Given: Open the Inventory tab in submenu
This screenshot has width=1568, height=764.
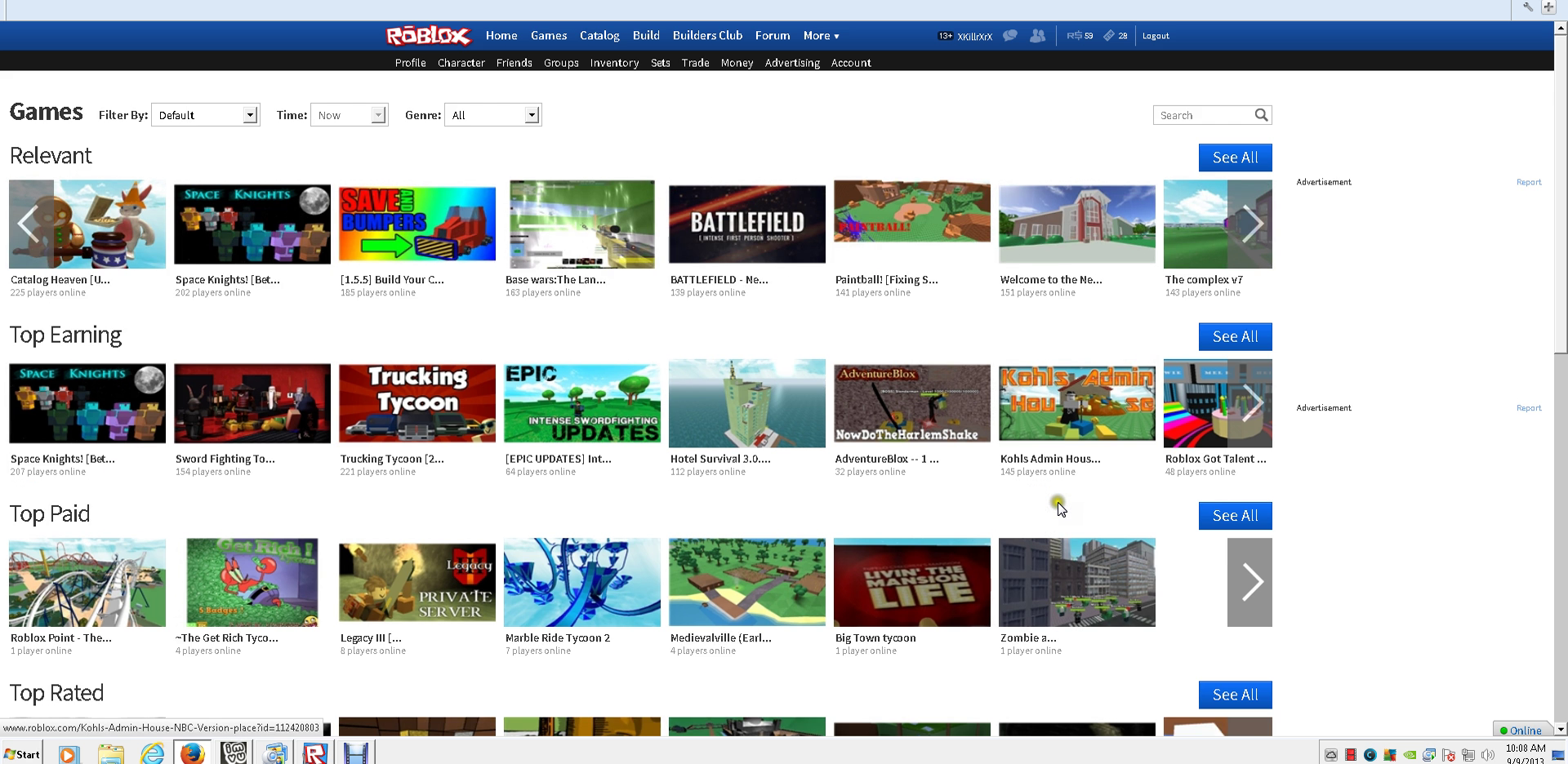Looking at the screenshot, I should tap(614, 63).
